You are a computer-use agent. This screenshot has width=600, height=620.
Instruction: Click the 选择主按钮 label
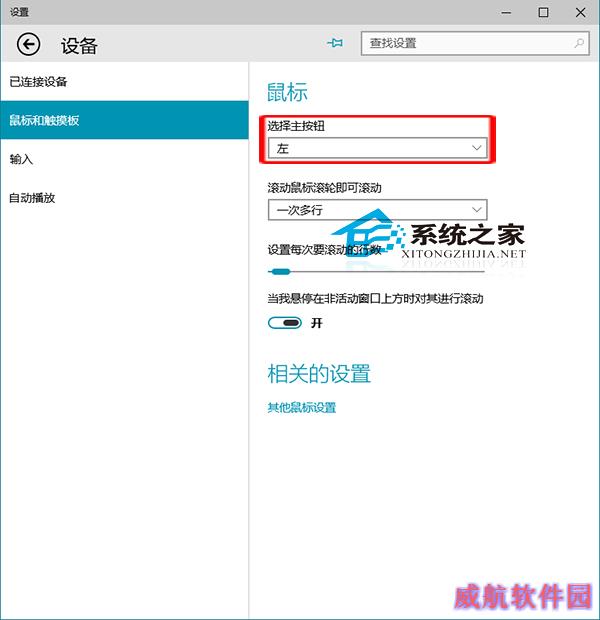click(296, 126)
